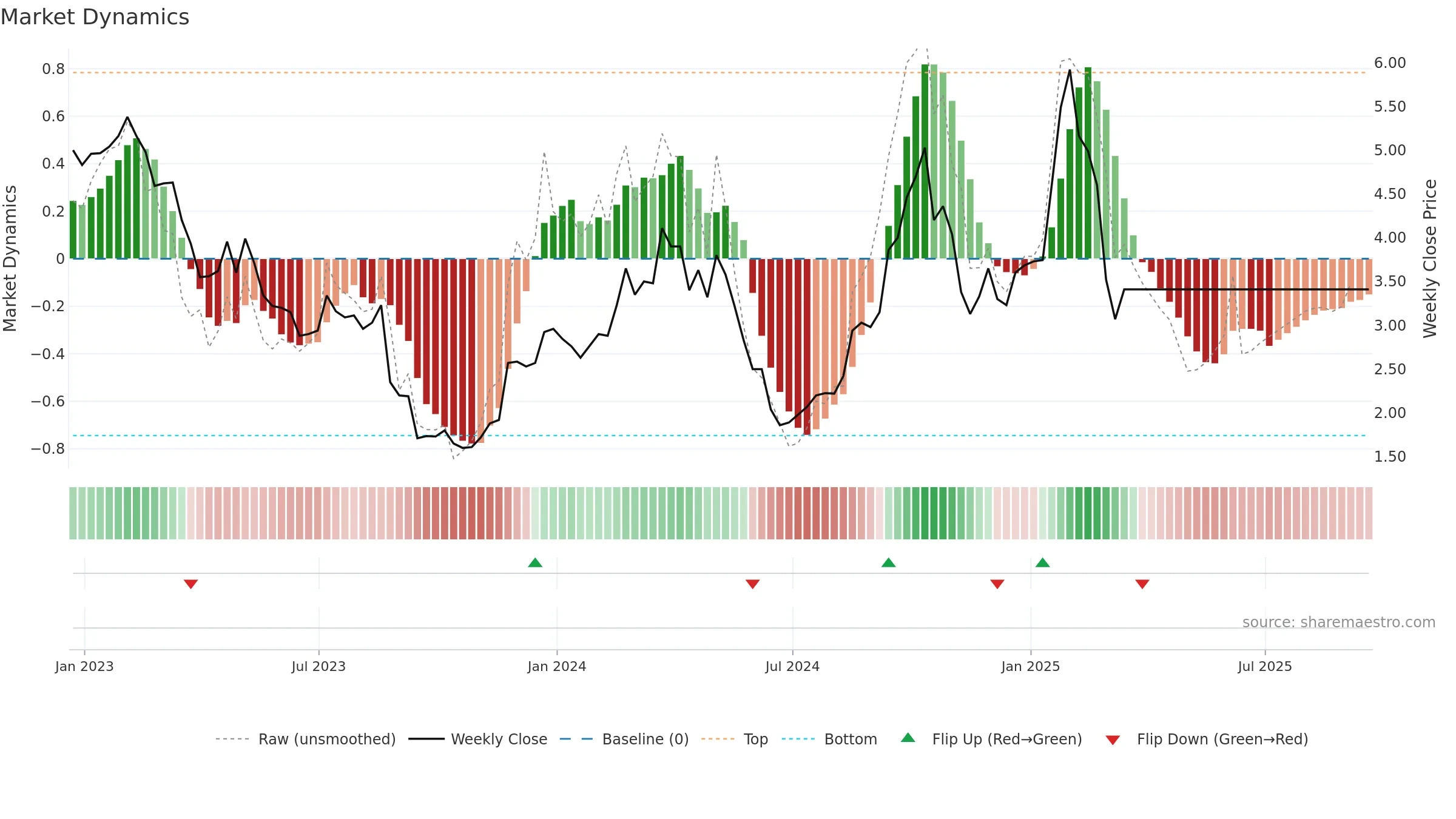
Task: Toggle Bottom legend entry
Action: point(829,739)
